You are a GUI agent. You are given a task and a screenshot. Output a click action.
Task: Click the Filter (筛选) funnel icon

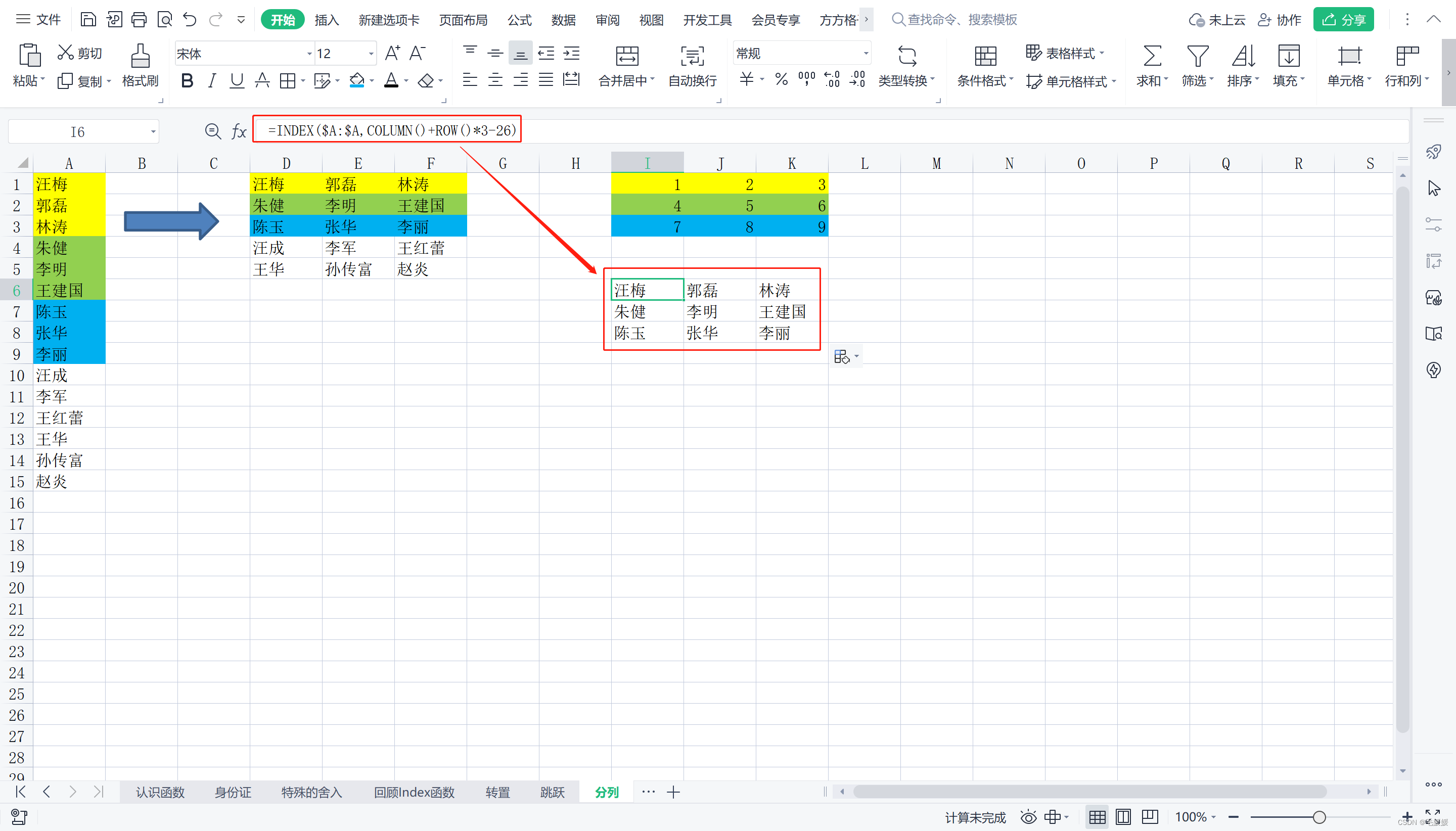click(1198, 56)
